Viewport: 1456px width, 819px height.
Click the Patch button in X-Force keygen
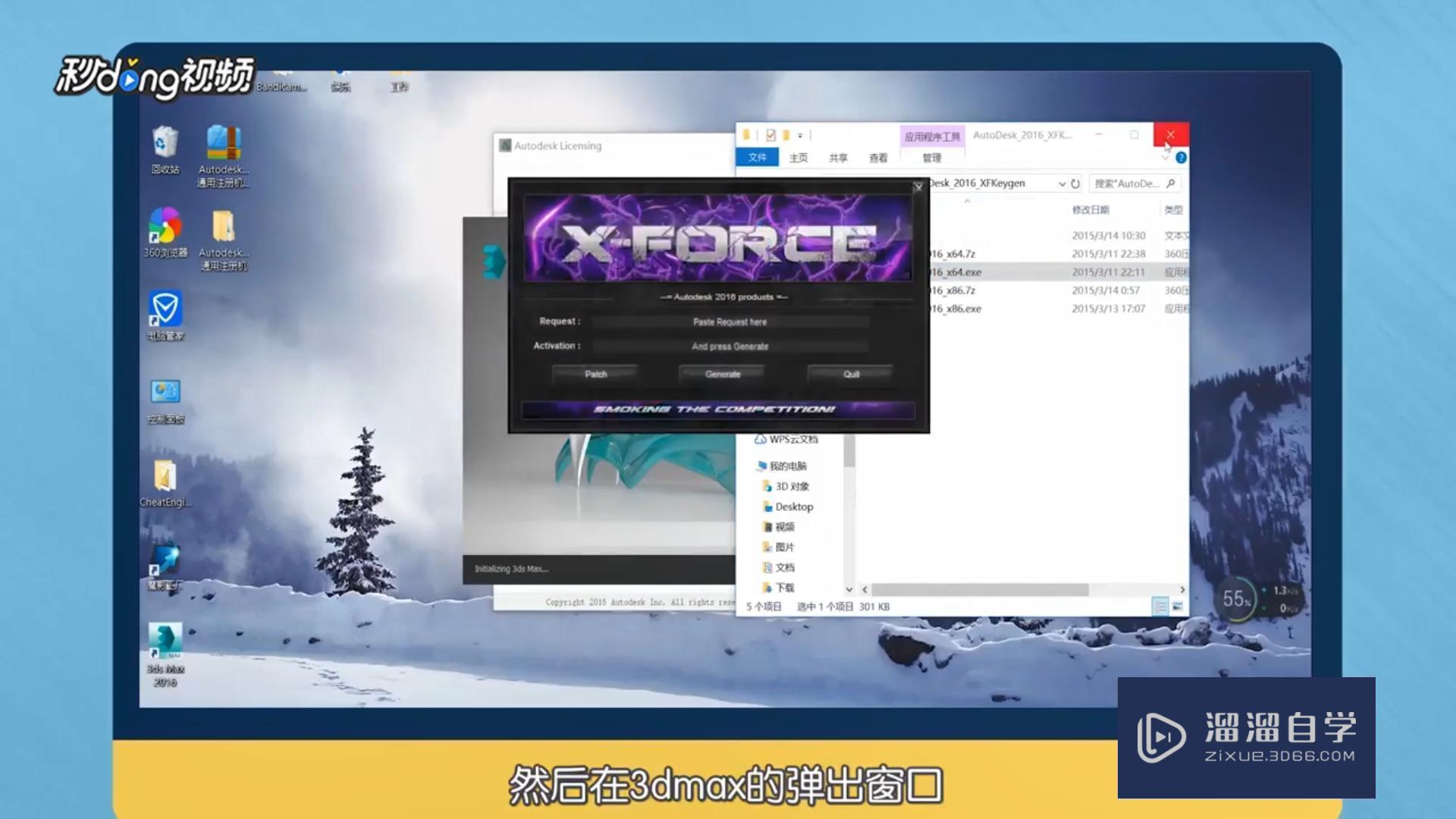pos(595,373)
